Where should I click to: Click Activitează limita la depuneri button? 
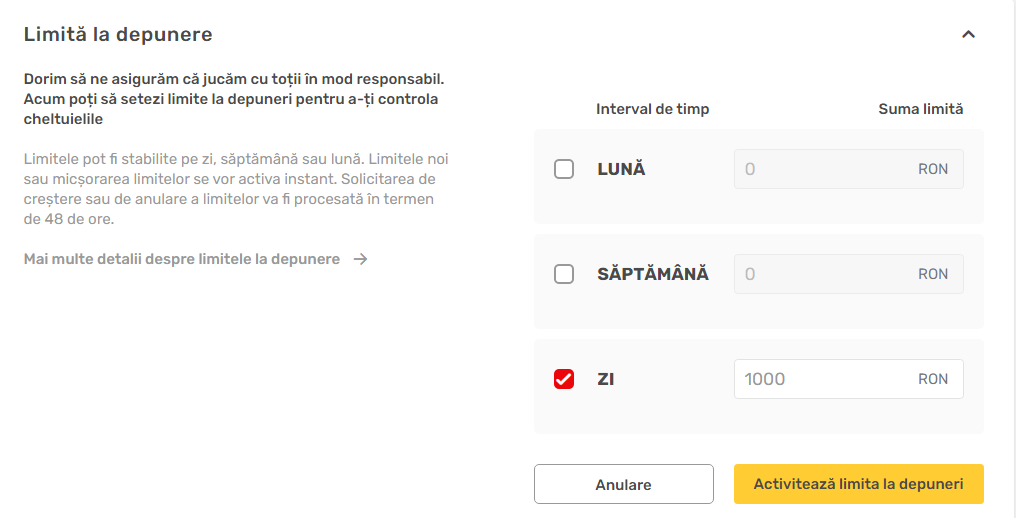(x=859, y=484)
